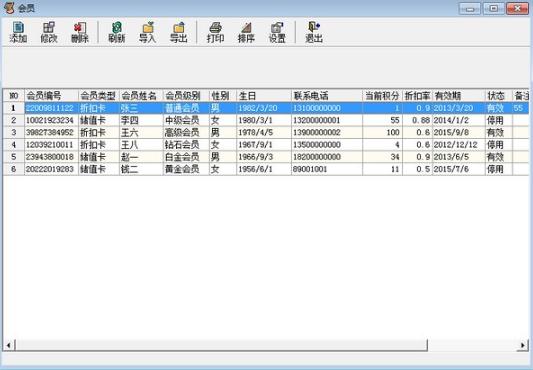Click phone number 89001001
The image size is (533, 370).
click(x=327, y=169)
